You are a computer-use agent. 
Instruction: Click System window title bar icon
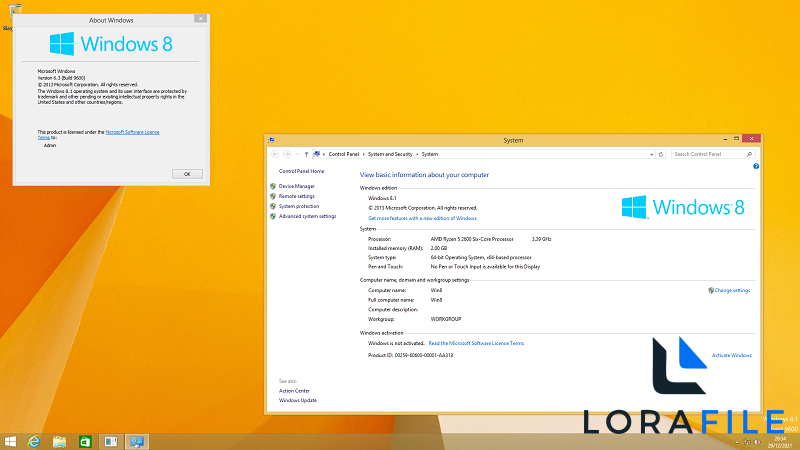[271, 140]
